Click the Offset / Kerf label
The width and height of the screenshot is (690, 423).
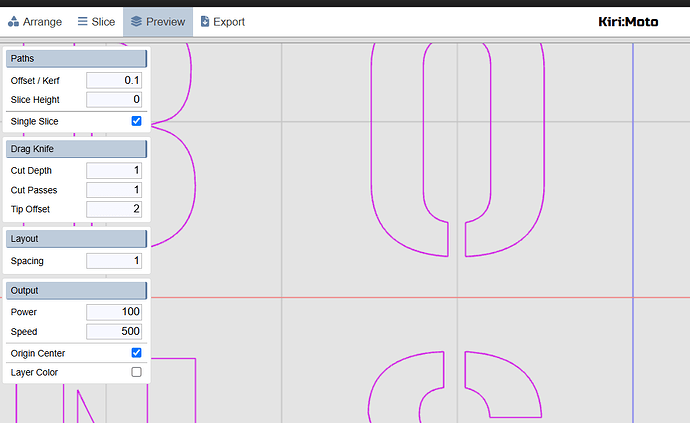35,81
